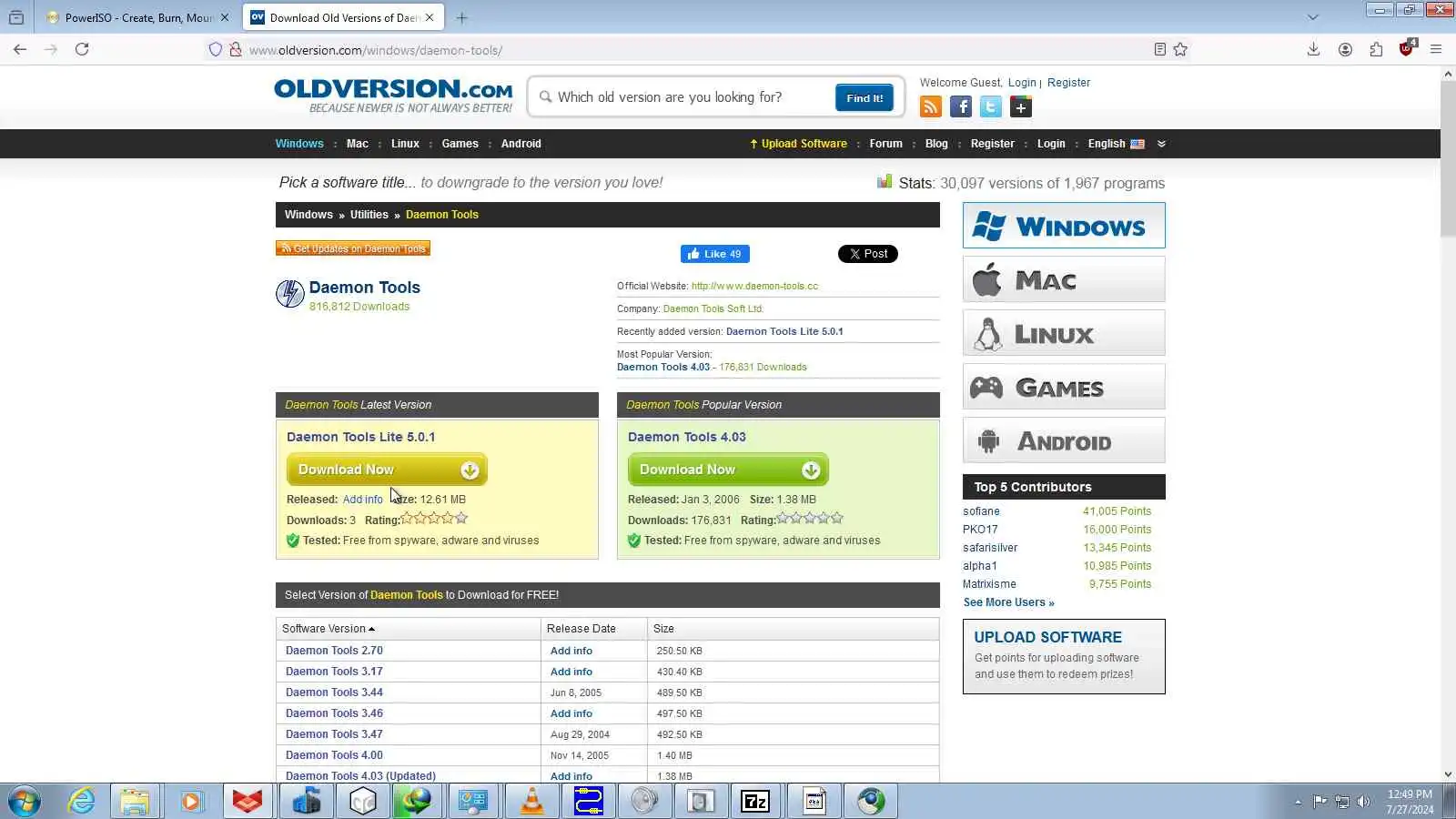Image resolution: width=1456 pixels, height=819 pixels.
Task: Open contributor sofiane profile
Action: 981,511
